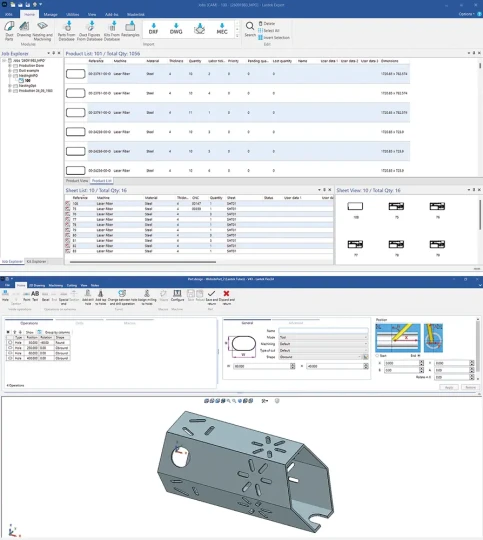483x540 pixels.
Task: Expand the NestingOpt tree node
Action: [x=10, y=85]
